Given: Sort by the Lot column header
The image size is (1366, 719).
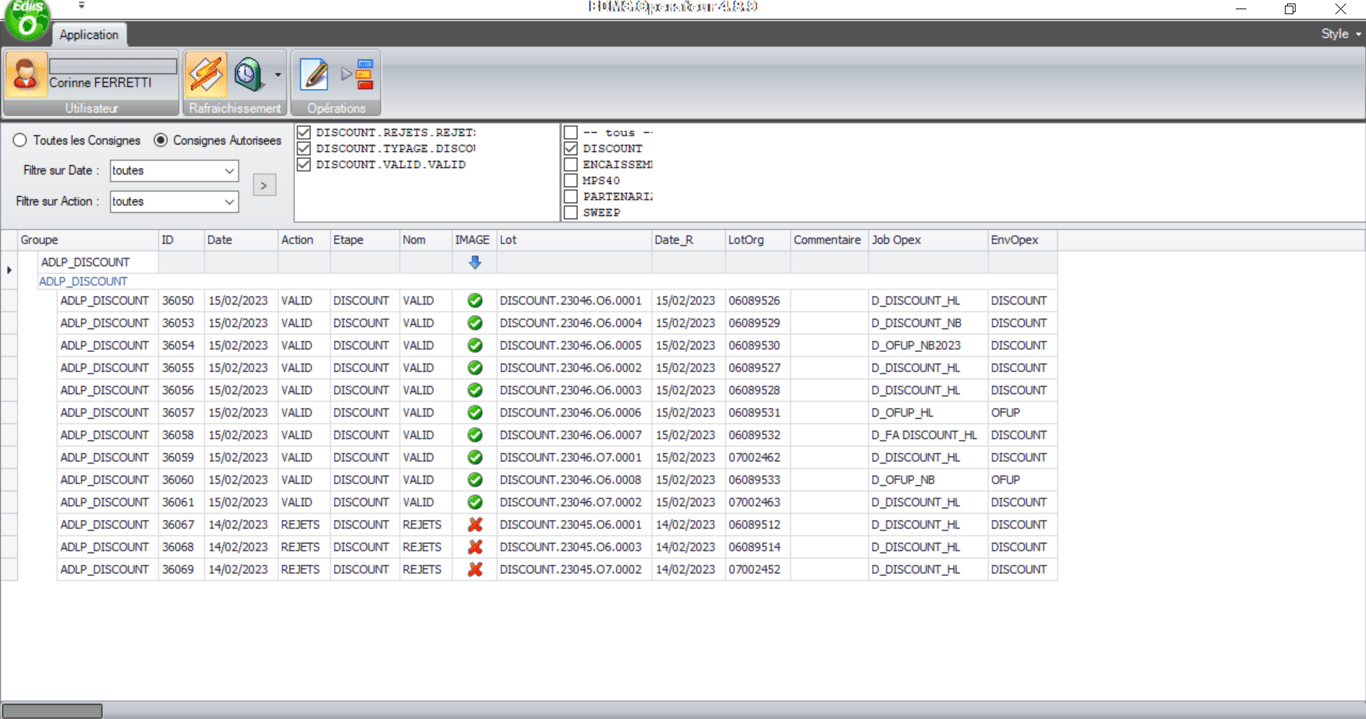Looking at the screenshot, I should point(574,240).
